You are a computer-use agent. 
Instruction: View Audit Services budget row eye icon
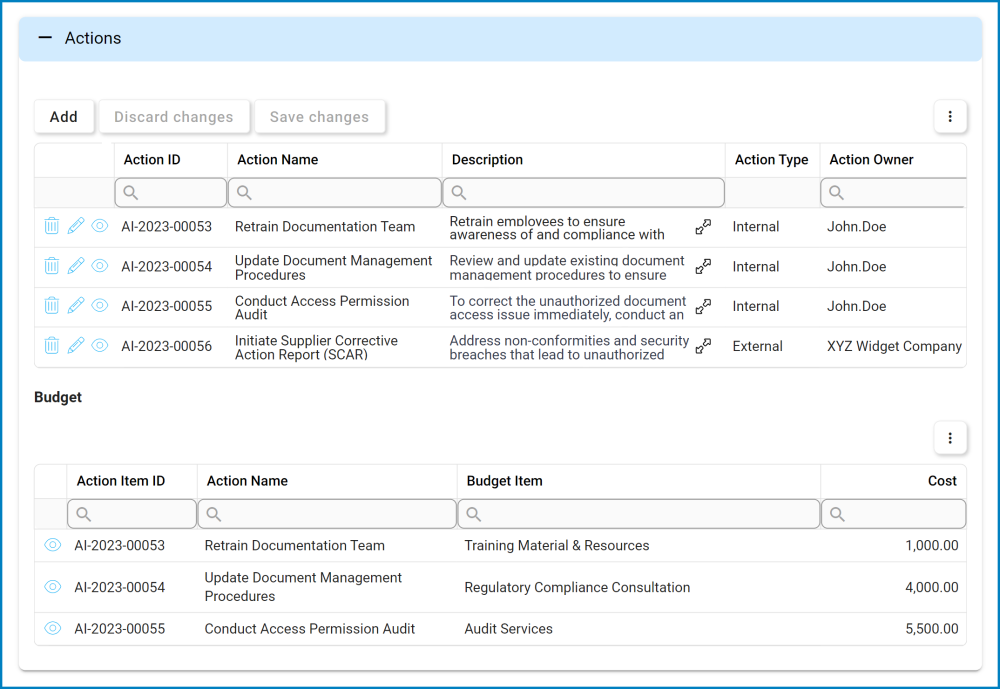53,629
